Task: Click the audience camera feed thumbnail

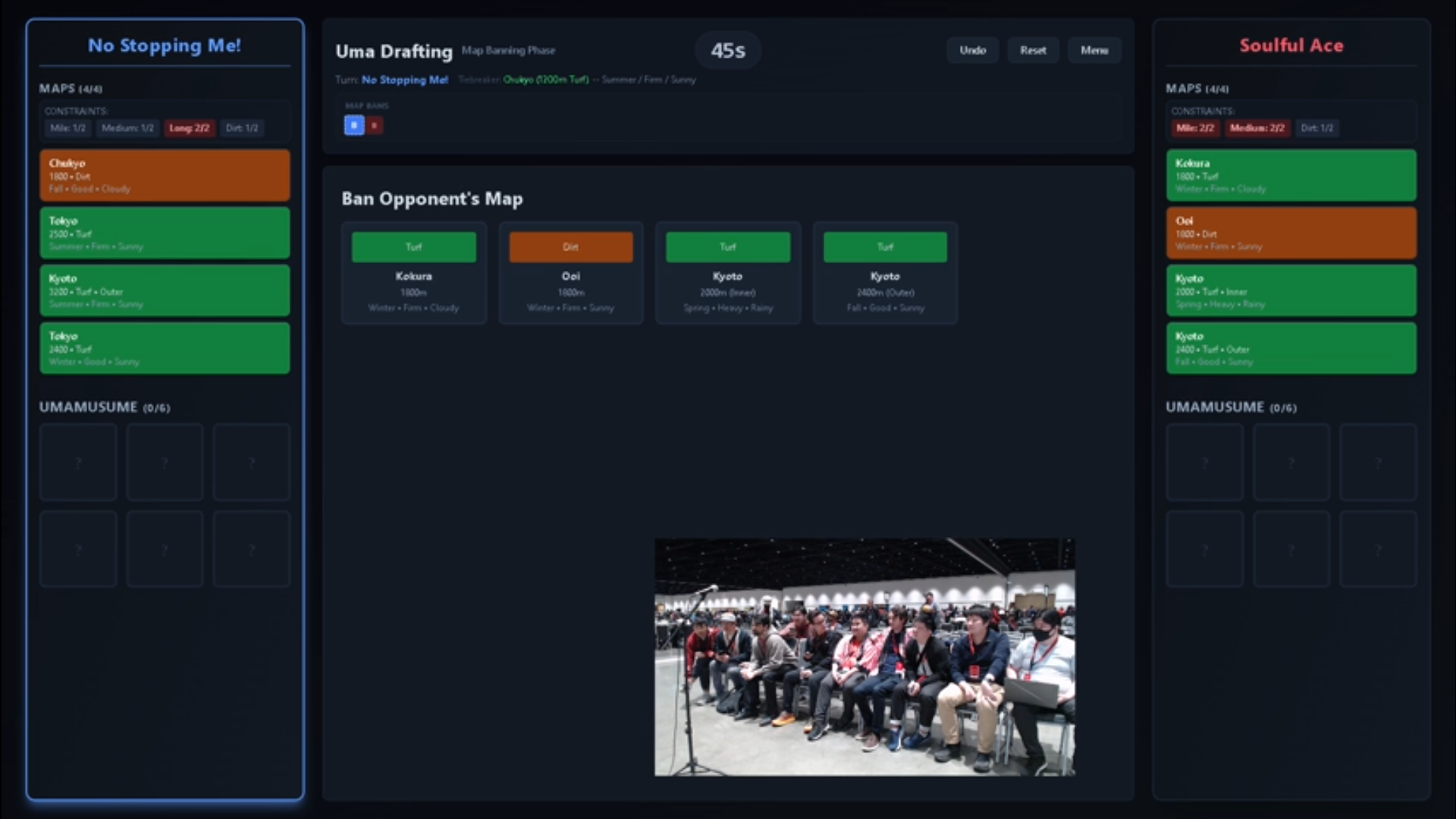Action: [864, 657]
